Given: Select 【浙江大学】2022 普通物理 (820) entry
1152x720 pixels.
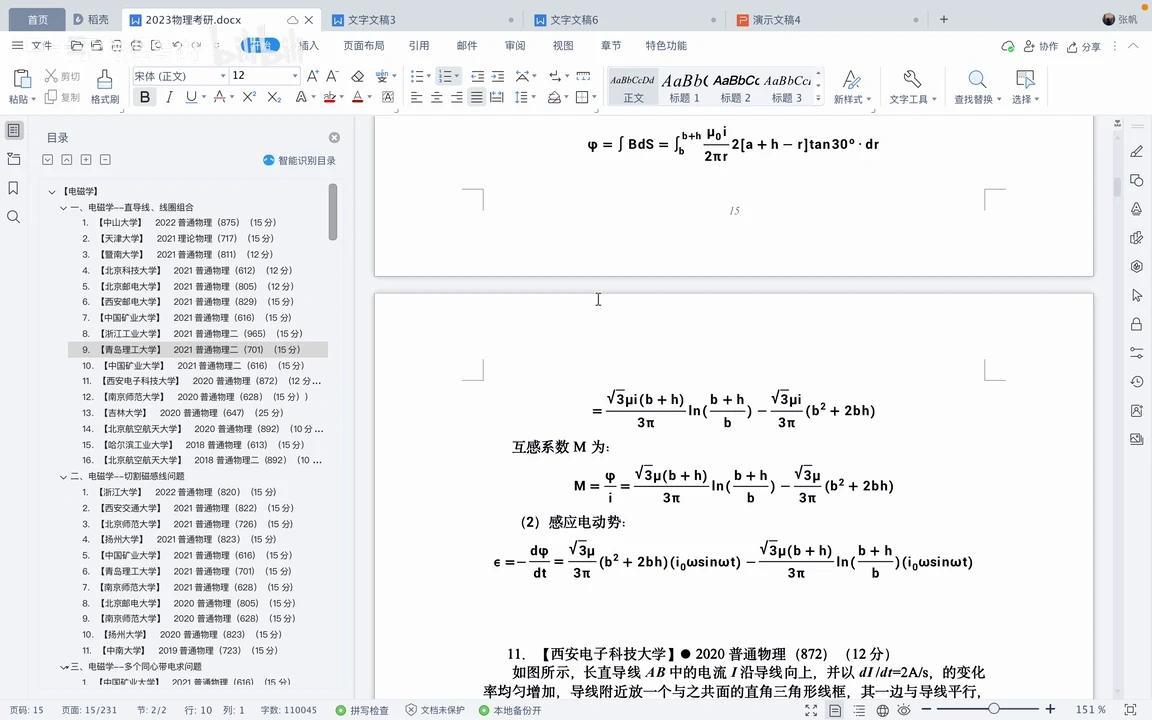Looking at the screenshot, I should (179, 492).
